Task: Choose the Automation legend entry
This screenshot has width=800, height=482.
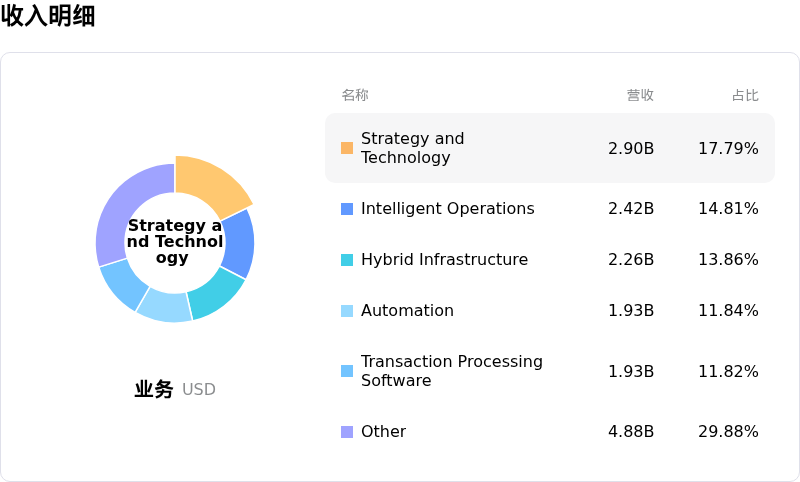Action: point(407,311)
